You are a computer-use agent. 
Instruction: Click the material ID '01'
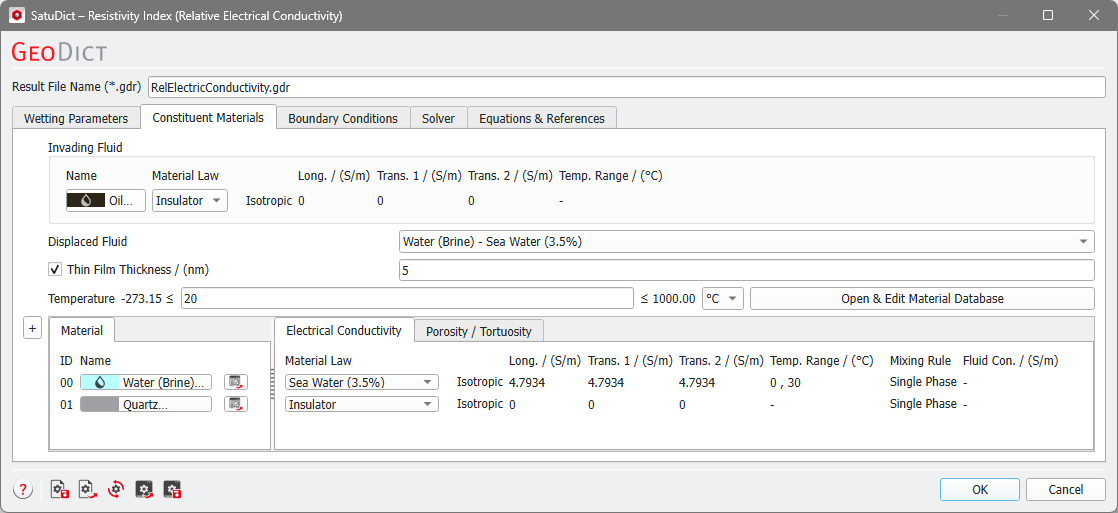pyautogui.click(x=66, y=405)
